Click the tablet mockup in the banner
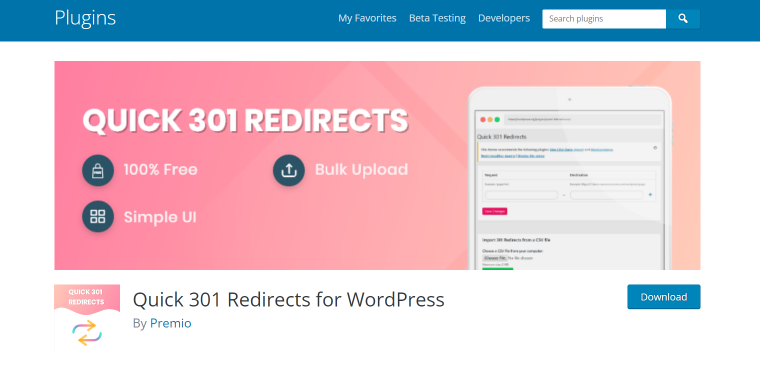Screen dimensions: 760x365 (x=570, y=178)
